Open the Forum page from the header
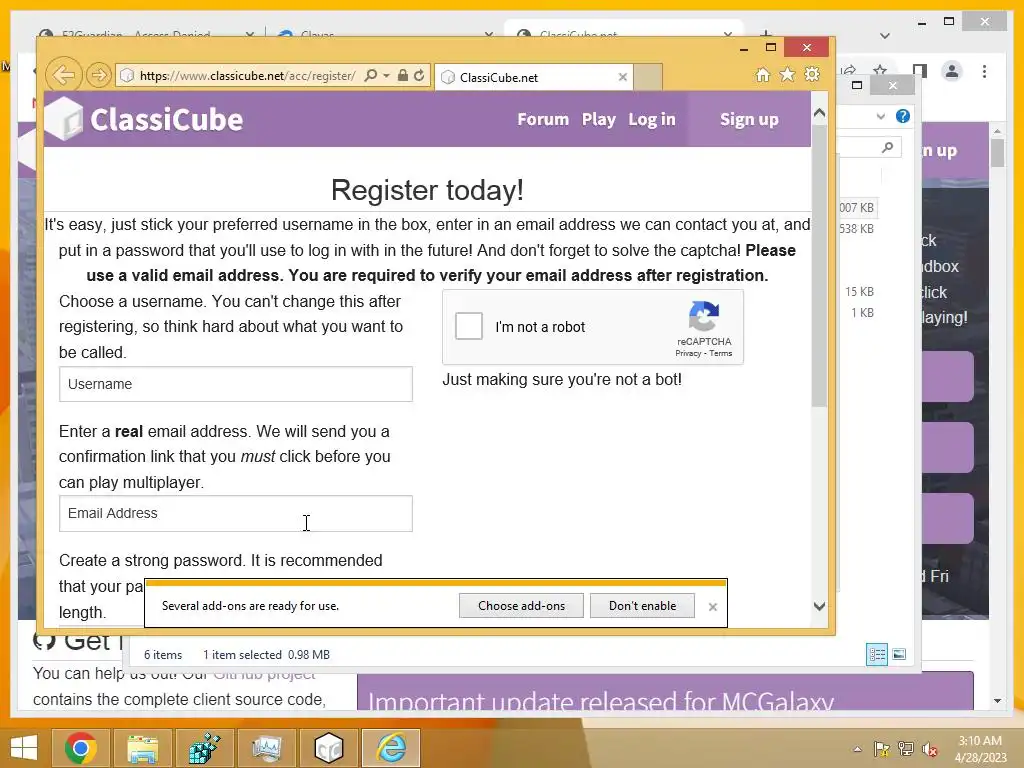The image size is (1024, 768). click(543, 120)
